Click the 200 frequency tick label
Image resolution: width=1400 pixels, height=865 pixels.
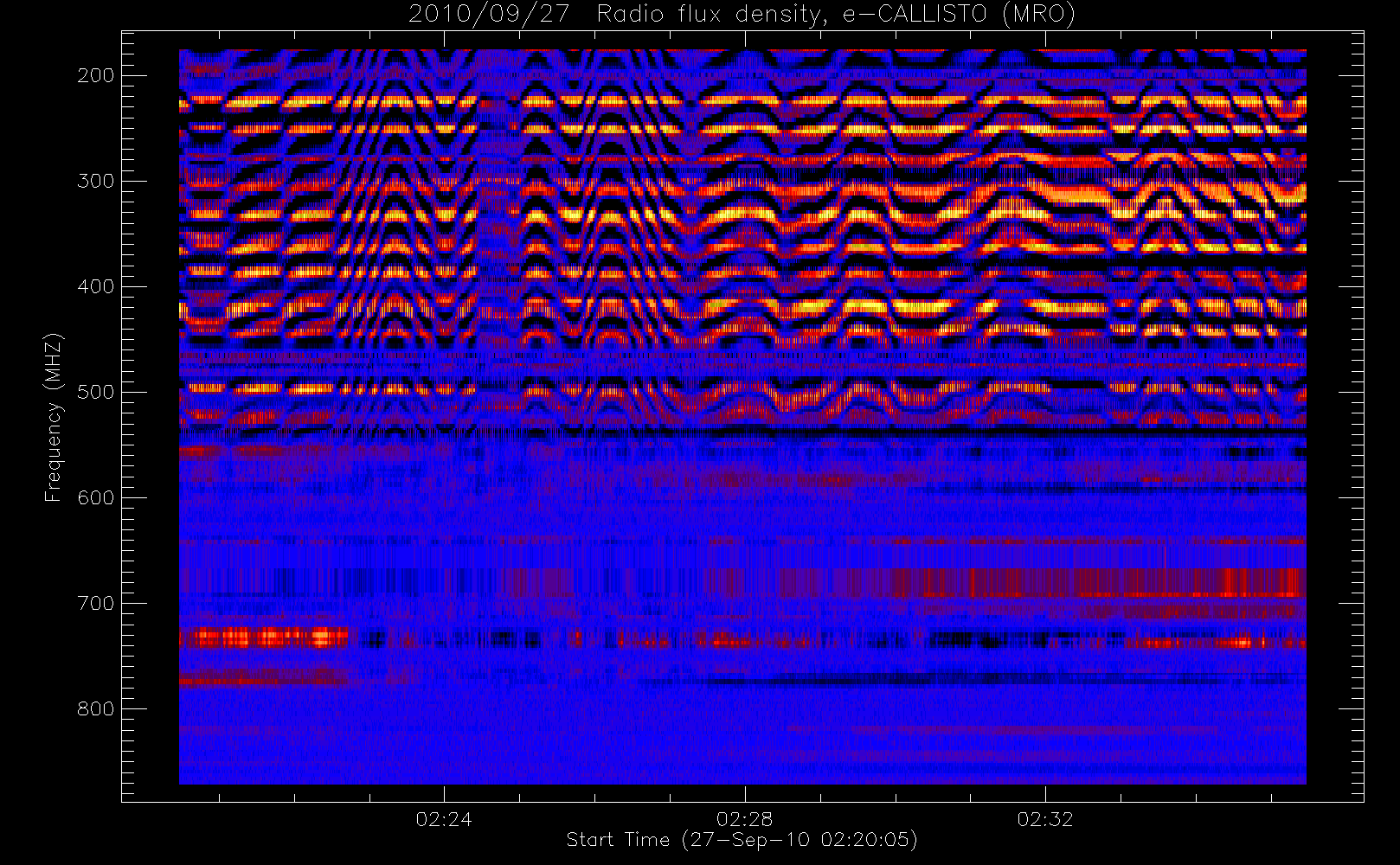95,75
